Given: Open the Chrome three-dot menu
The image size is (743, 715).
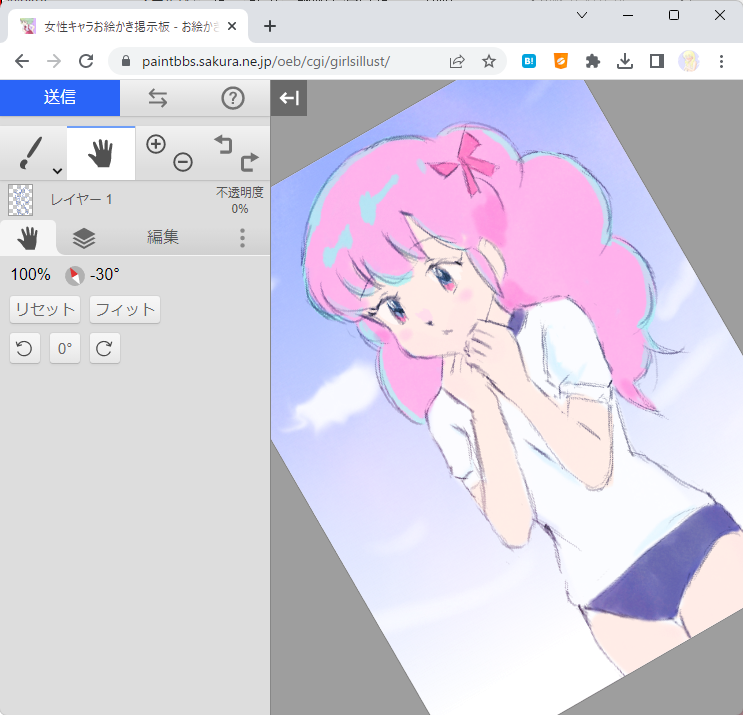Looking at the screenshot, I should tap(721, 61).
